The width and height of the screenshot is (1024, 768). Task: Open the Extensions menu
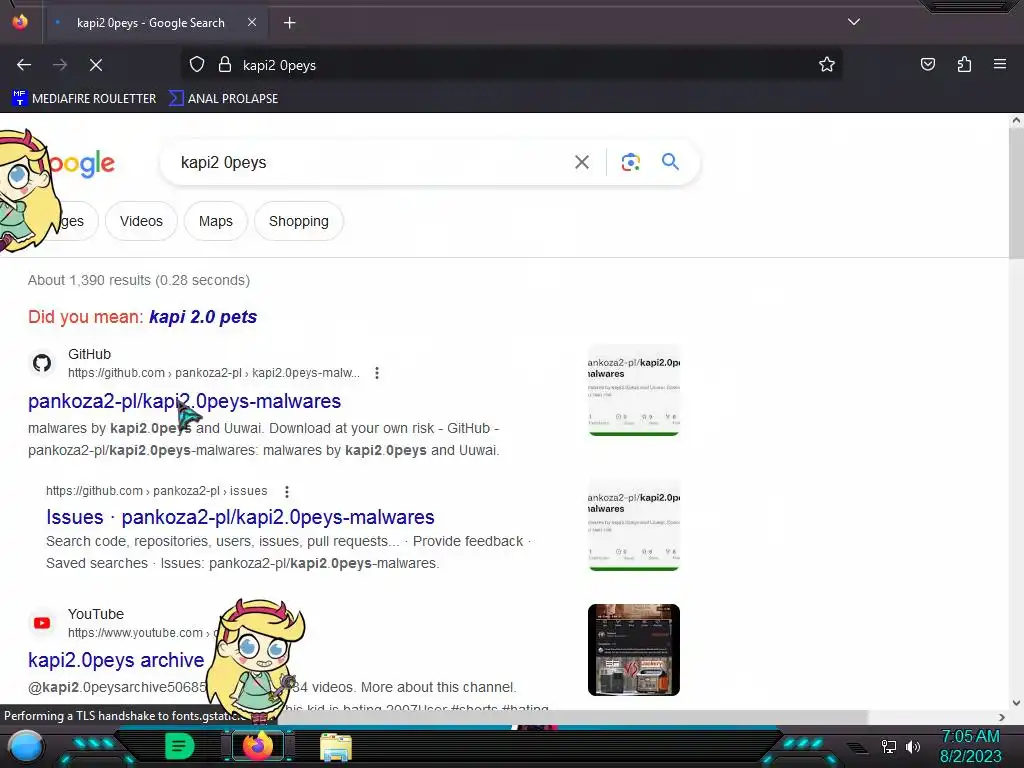(964, 64)
